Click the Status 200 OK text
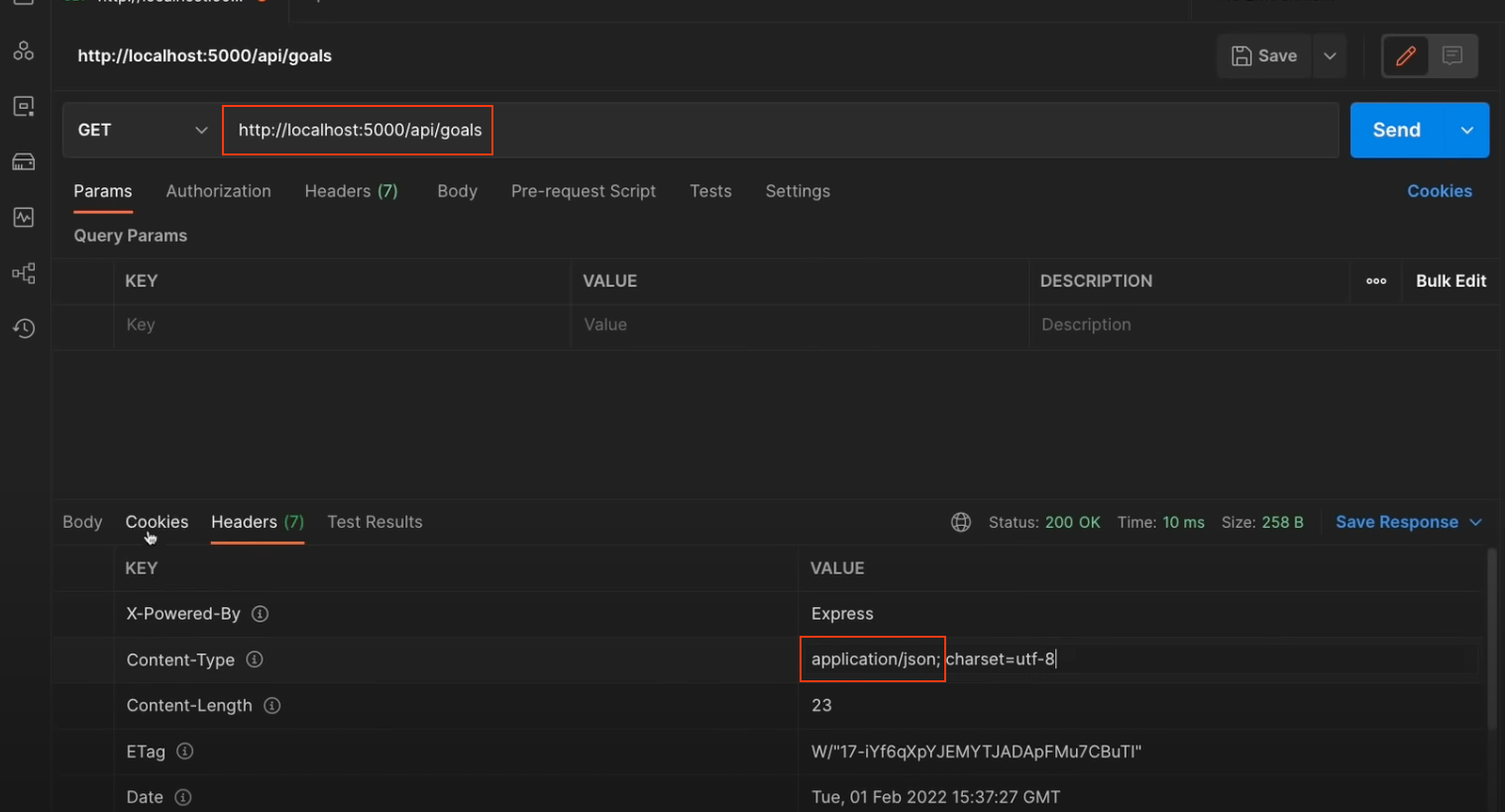The image size is (1505, 812). [1044, 522]
